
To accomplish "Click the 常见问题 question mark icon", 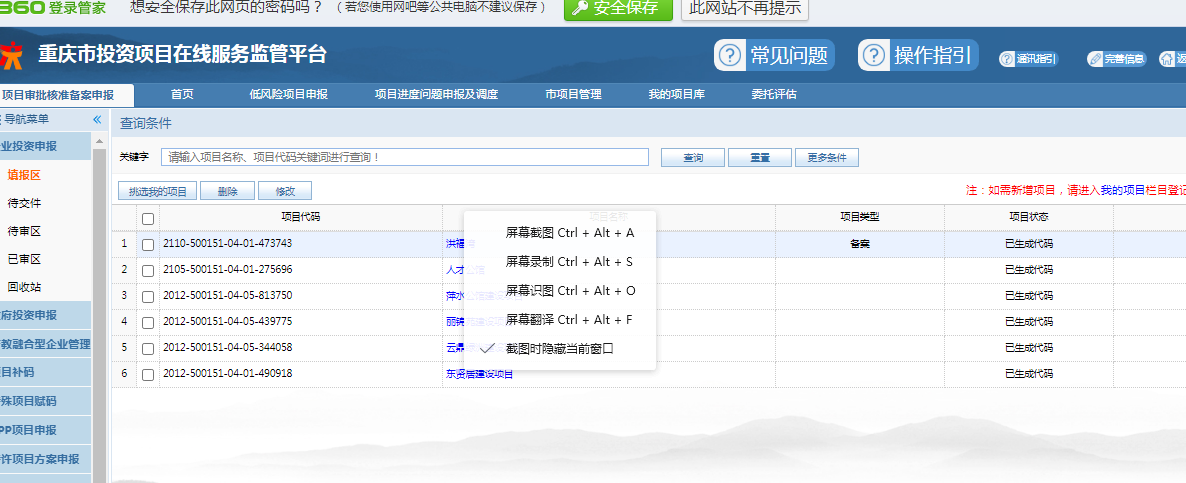I will pyautogui.click(x=731, y=55).
